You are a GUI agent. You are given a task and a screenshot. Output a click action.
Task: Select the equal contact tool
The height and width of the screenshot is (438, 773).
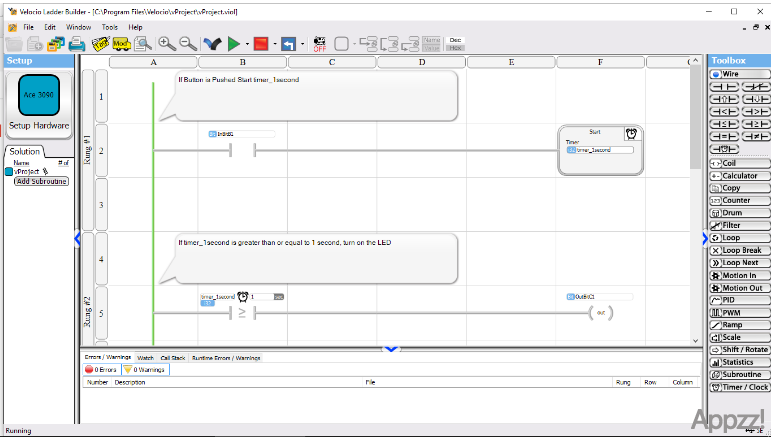click(724, 136)
